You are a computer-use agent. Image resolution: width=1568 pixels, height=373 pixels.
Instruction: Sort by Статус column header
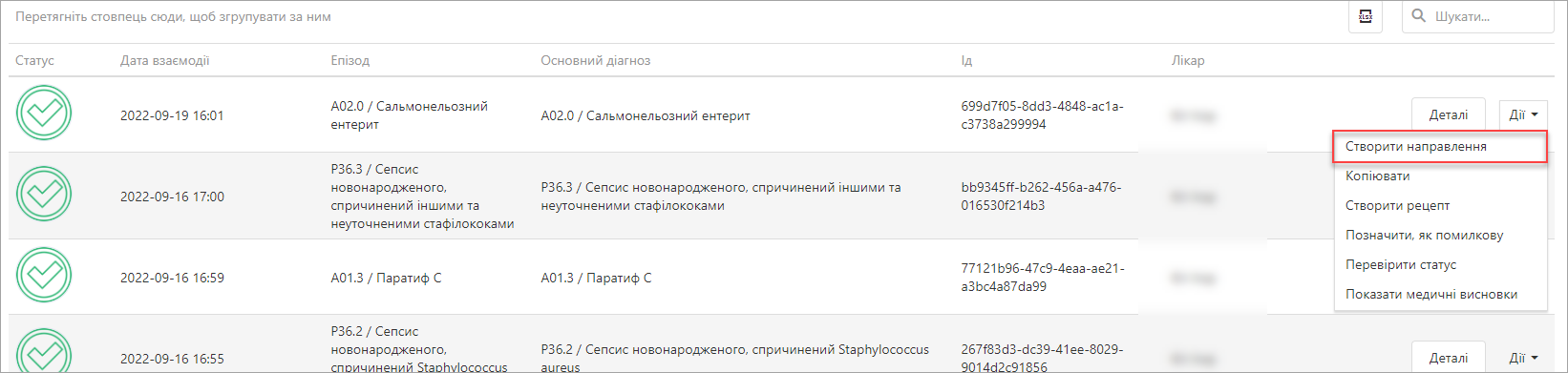click(x=34, y=60)
